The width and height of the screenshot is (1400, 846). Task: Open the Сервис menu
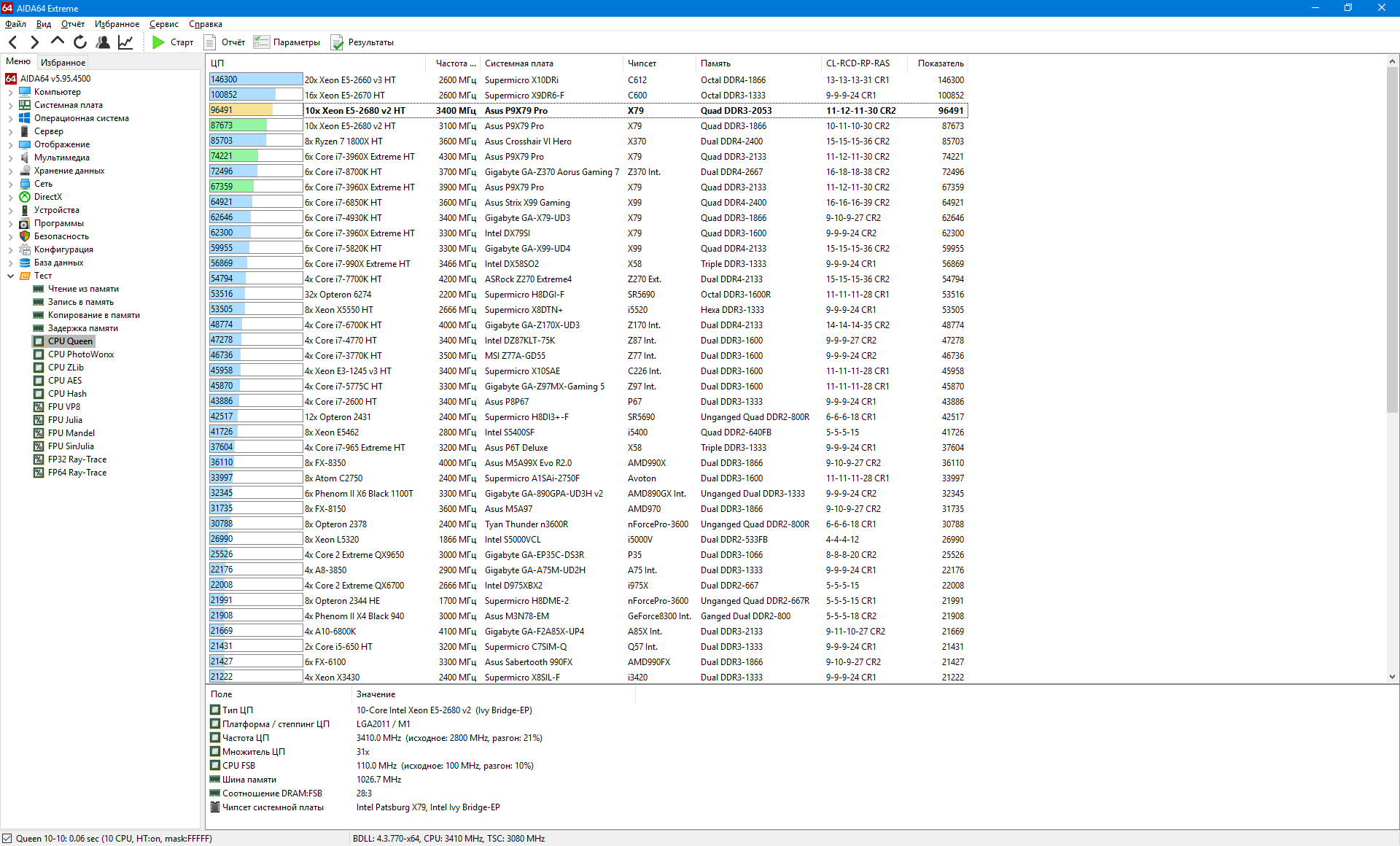(x=163, y=24)
